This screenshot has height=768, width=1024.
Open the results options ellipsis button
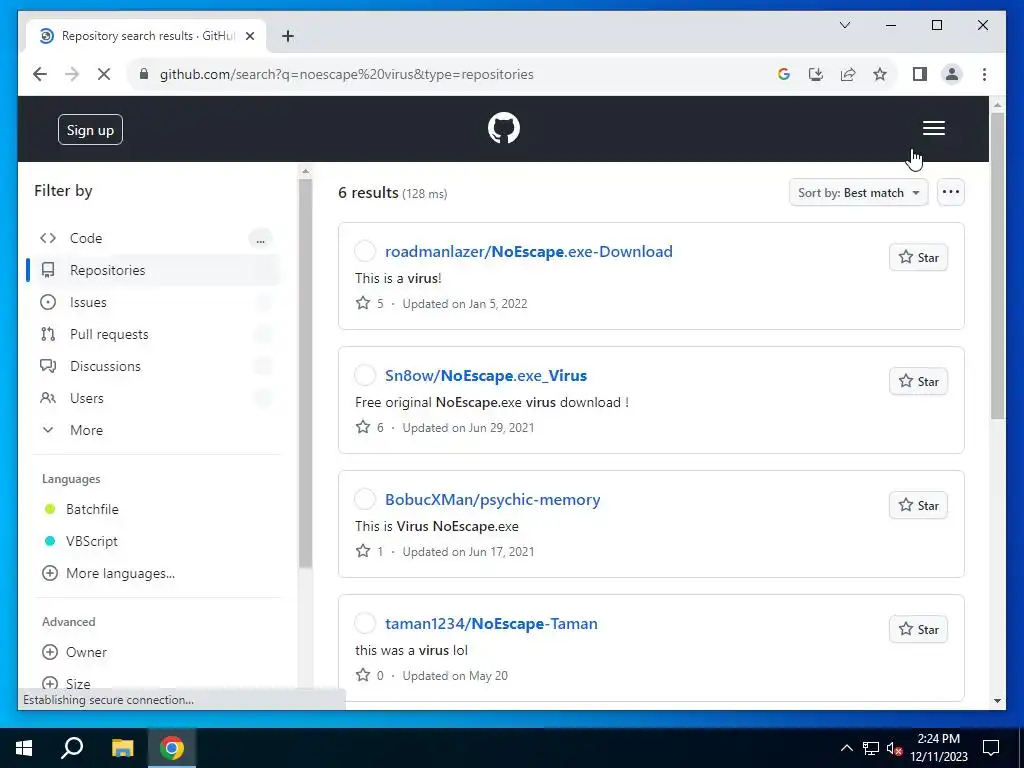[950, 193]
